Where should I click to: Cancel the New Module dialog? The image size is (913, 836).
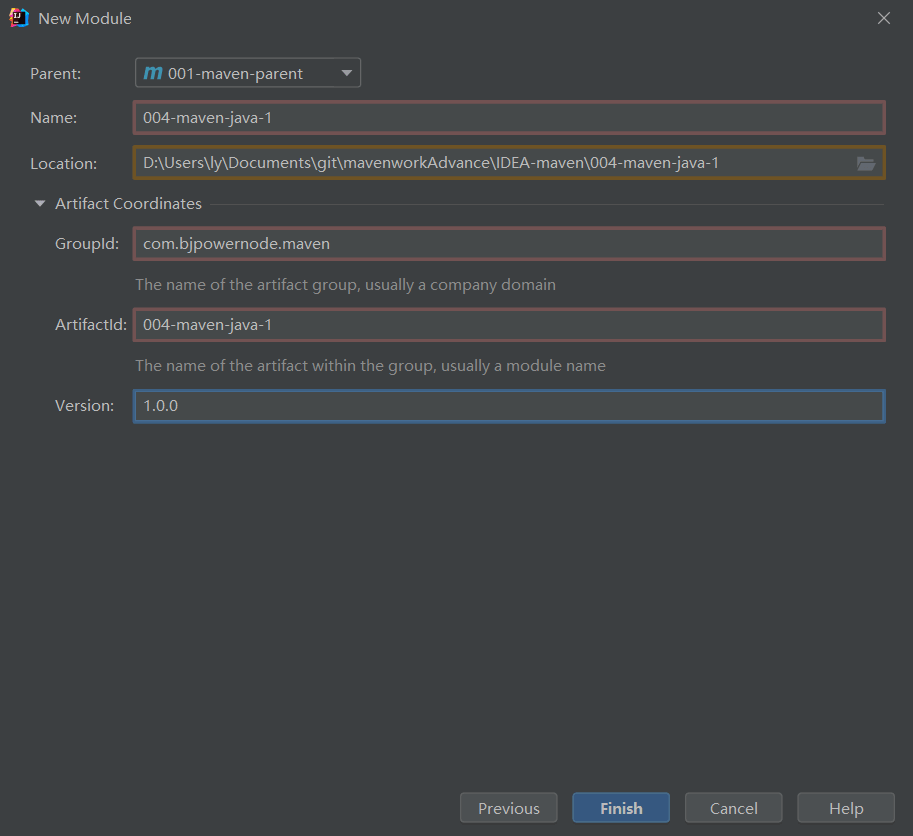coord(734,808)
